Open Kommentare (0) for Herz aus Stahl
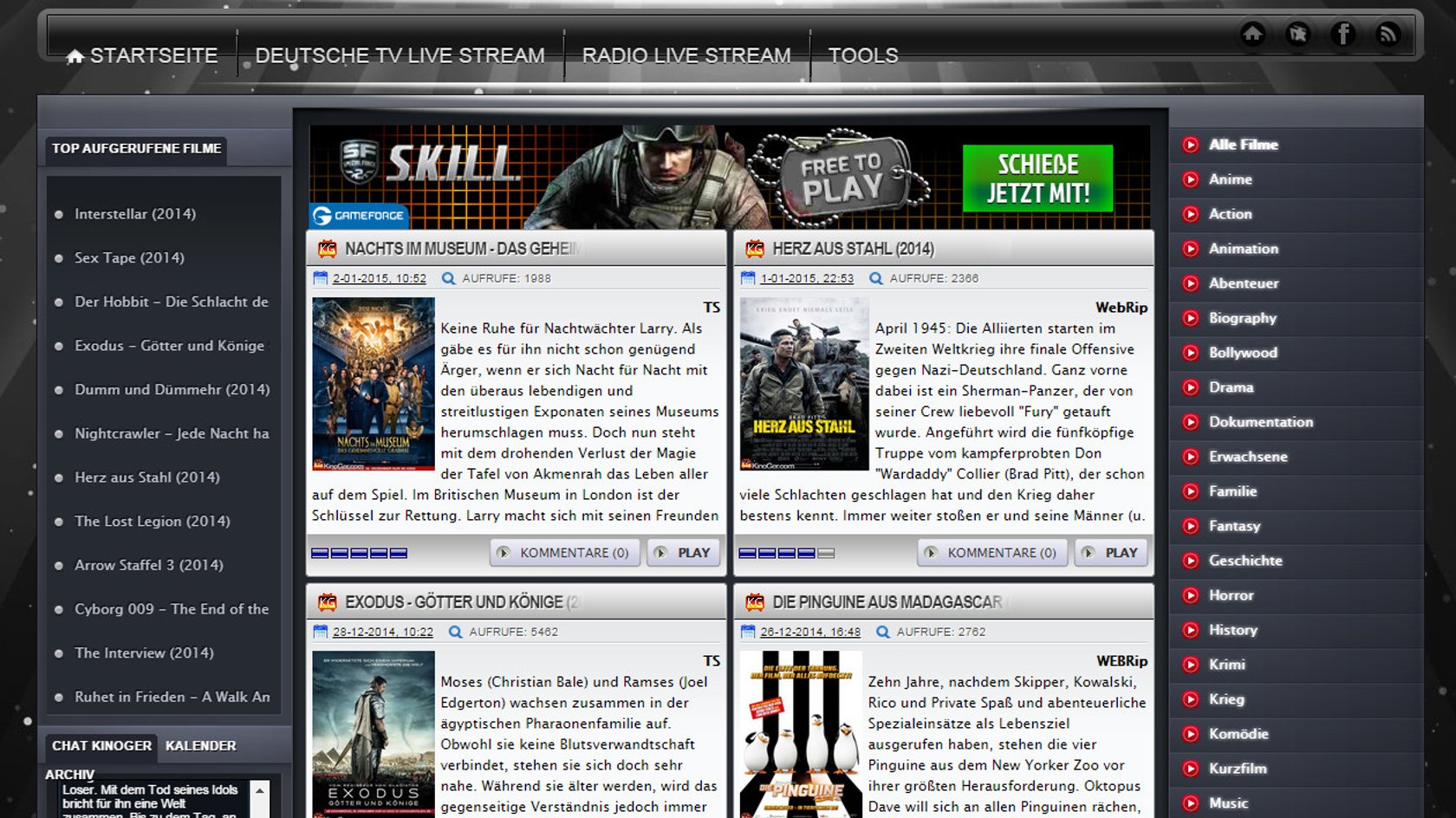Viewport: 1456px width, 818px height. pos(991,553)
